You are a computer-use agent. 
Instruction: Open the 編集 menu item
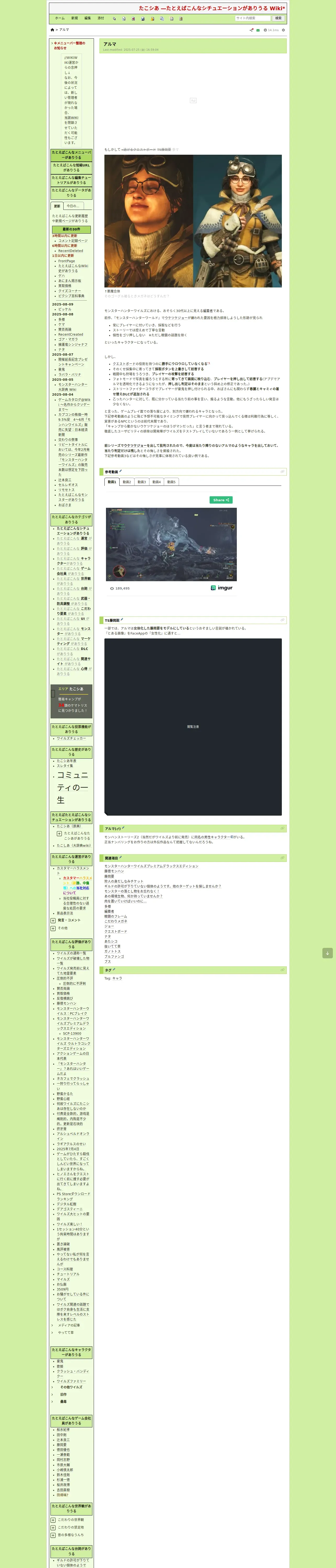[x=88, y=18]
